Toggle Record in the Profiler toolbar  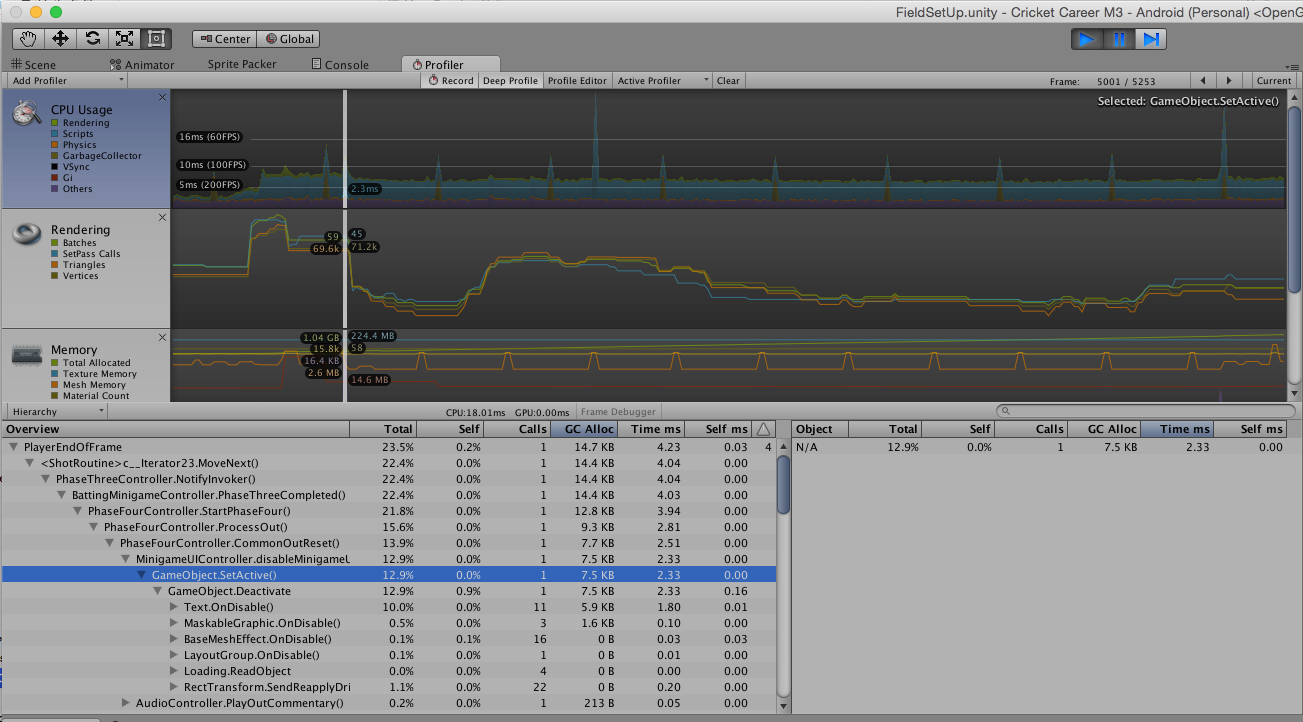pyautogui.click(x=450, y=80)
